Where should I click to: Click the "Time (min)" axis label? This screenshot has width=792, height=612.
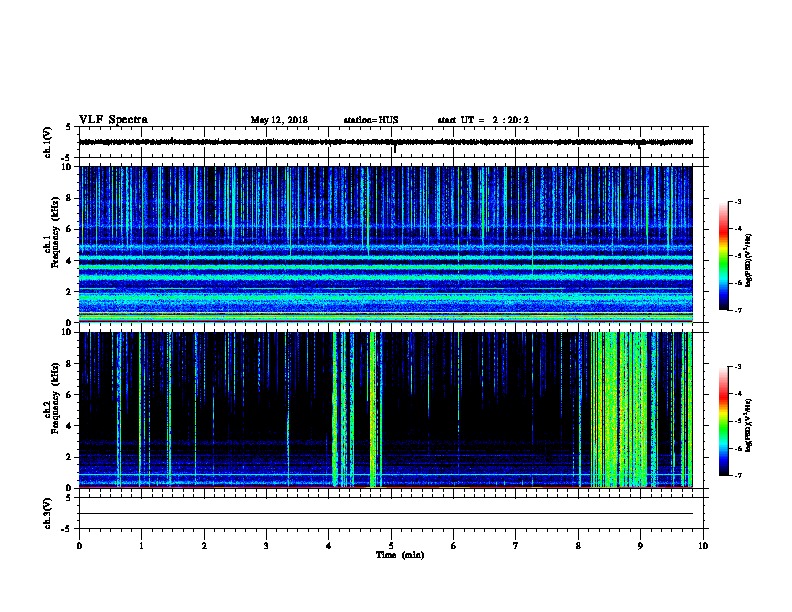click(x=400, y=555)
